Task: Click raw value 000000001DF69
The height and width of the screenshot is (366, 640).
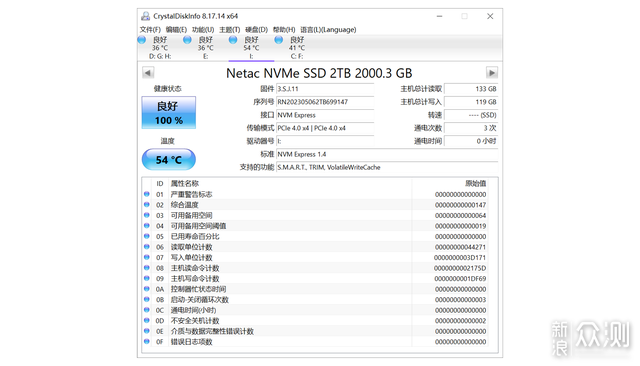Action: (460, 279)
